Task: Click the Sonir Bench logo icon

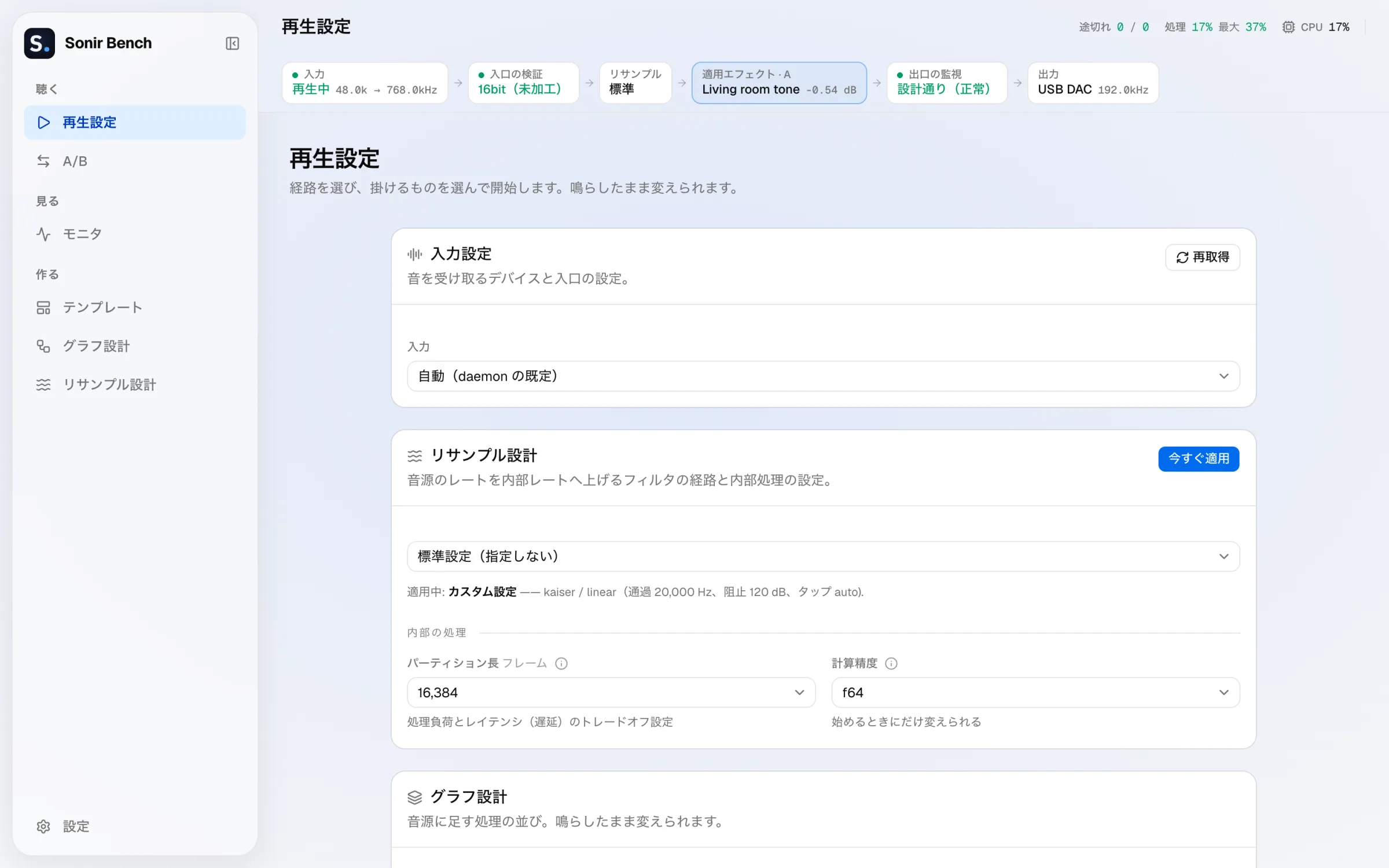Action: pyautogui.click(x=39, y=43)
